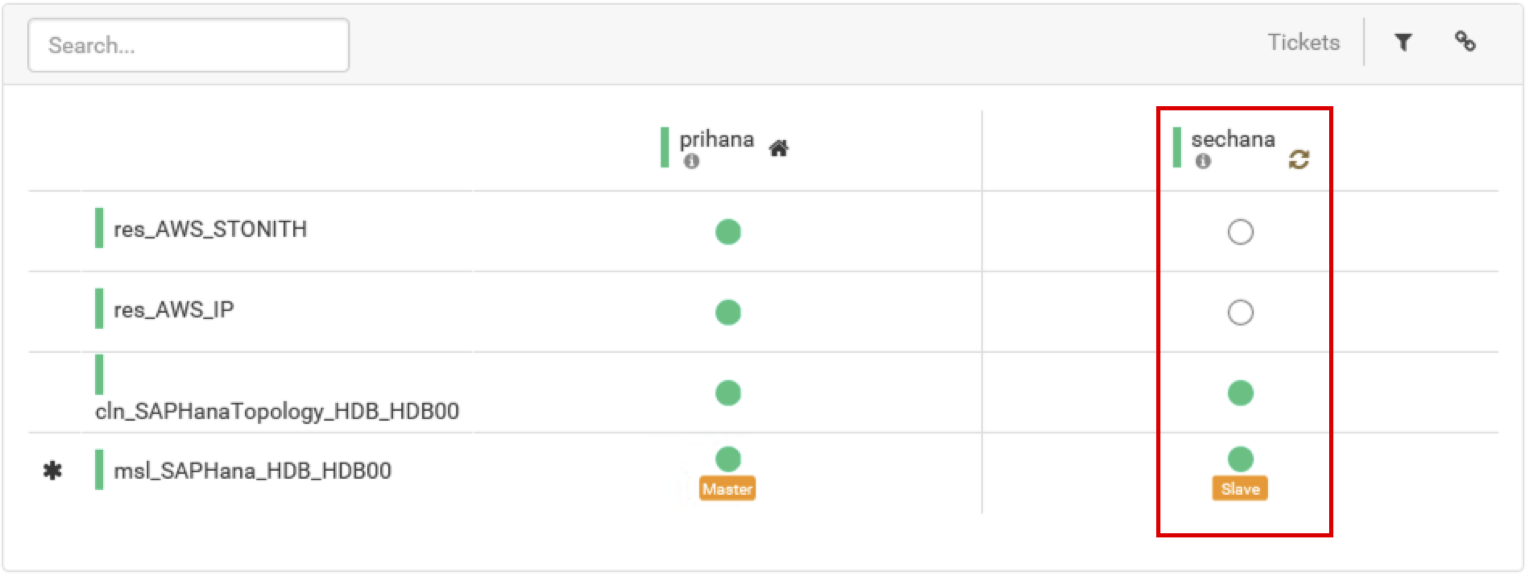Toggle empty circle for res_AWS_STONITH on sechana

tap(1240, 233)
